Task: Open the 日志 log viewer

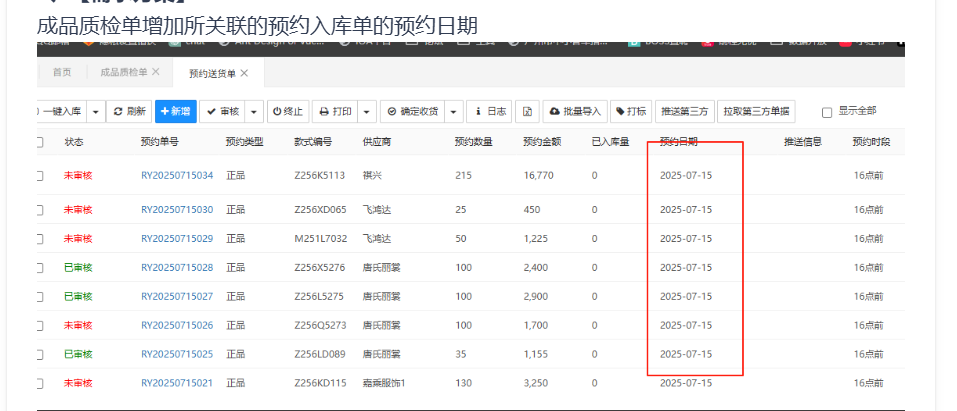Action: tap(490, 111)
